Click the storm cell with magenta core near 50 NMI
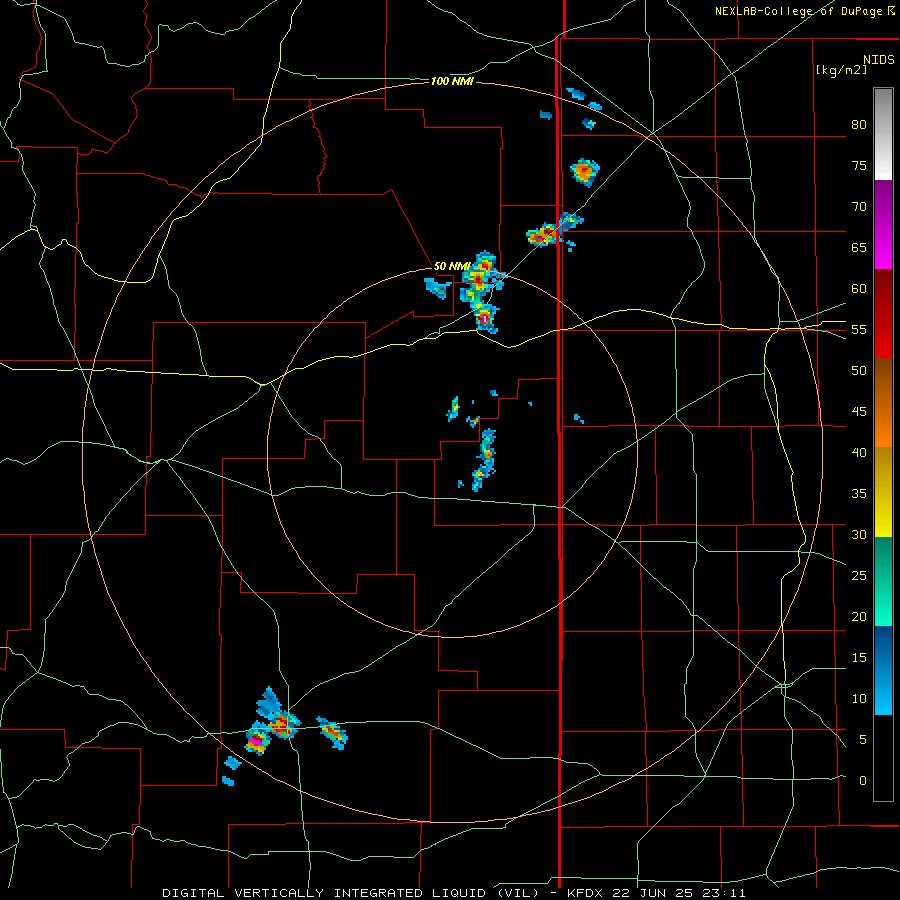 click(485, 317)
